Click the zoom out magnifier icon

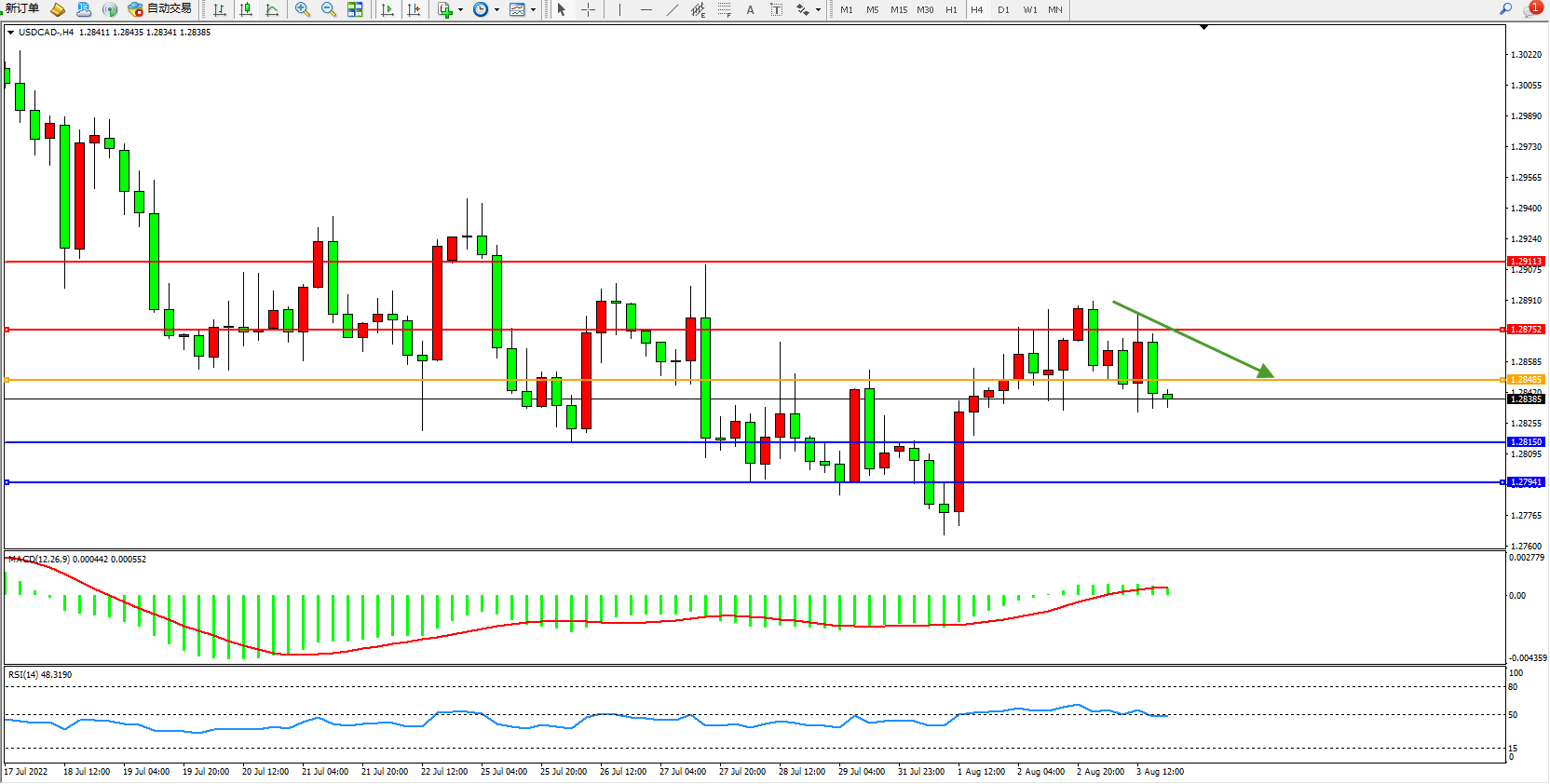pyautogui.click(x=328, y=9)
